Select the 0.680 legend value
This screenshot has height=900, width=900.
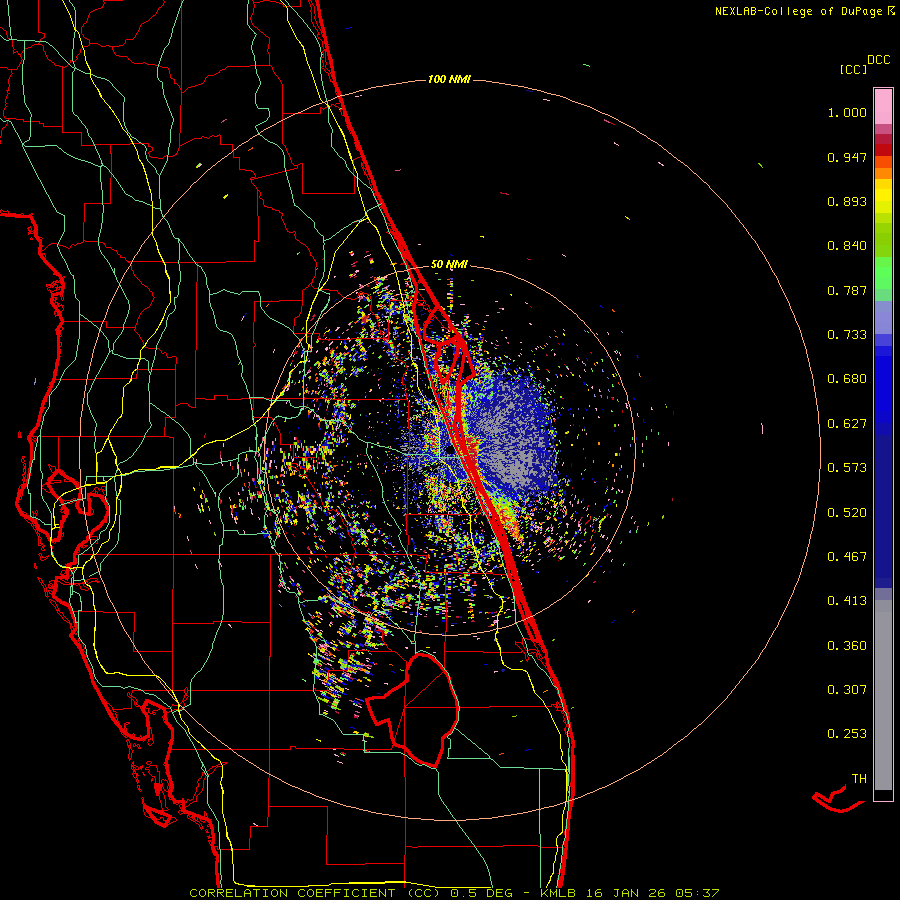point(847,379)
